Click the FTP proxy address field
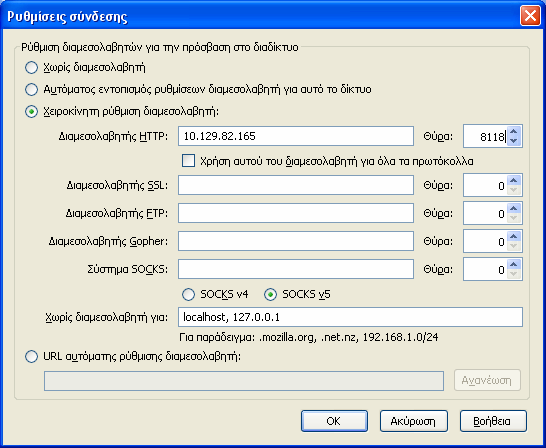546x448 pixels. pyautogui.click(x=296, y=213)
